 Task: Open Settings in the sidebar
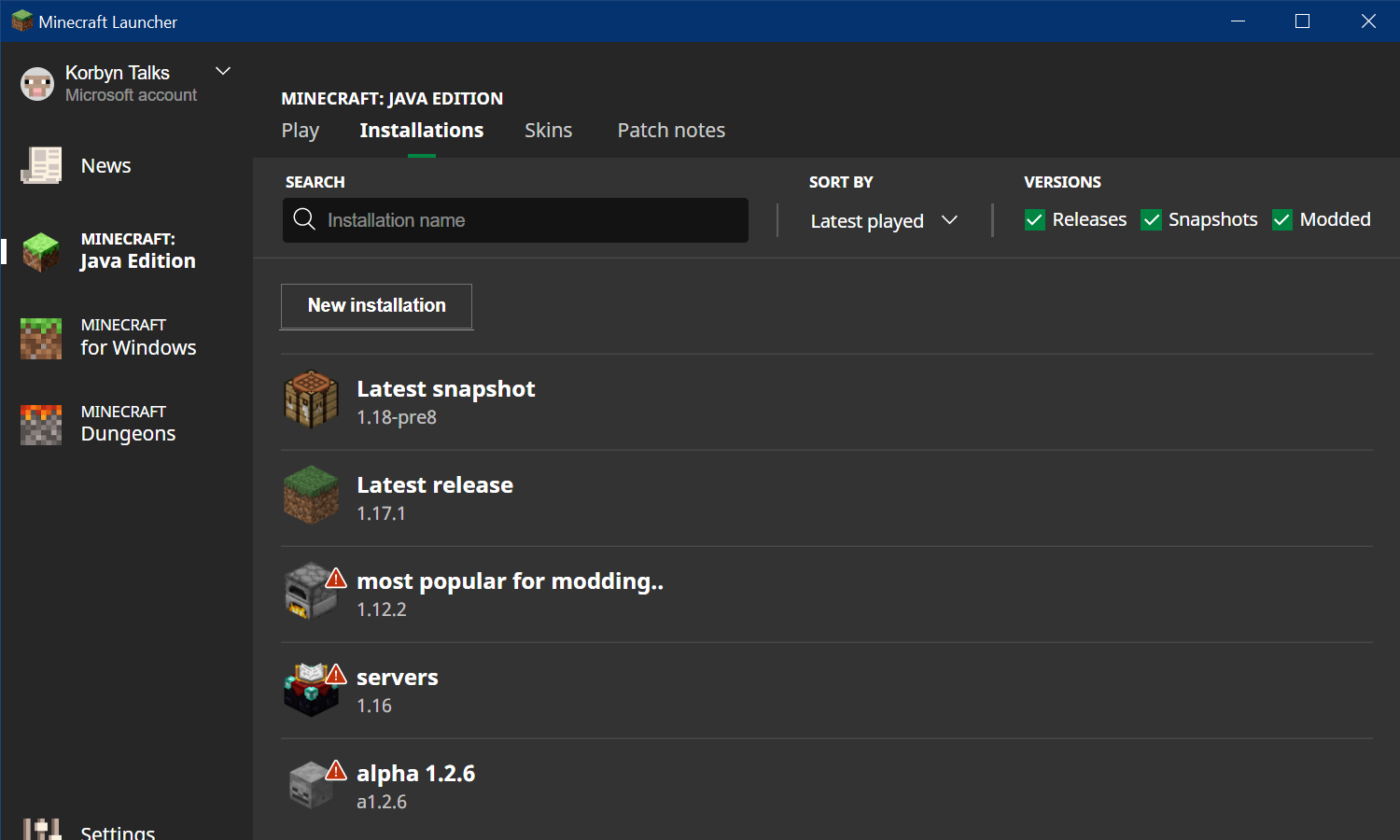tap(117, 830)
